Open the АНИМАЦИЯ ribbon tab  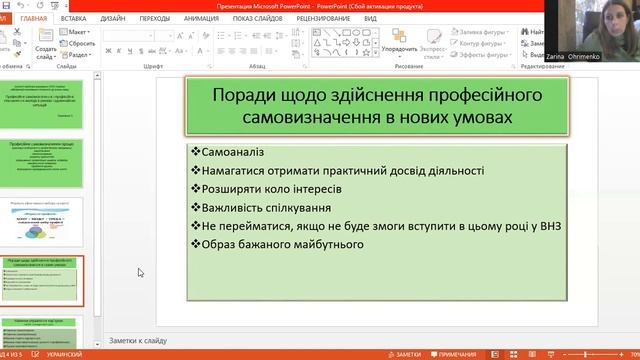click(x=201, y=18)
